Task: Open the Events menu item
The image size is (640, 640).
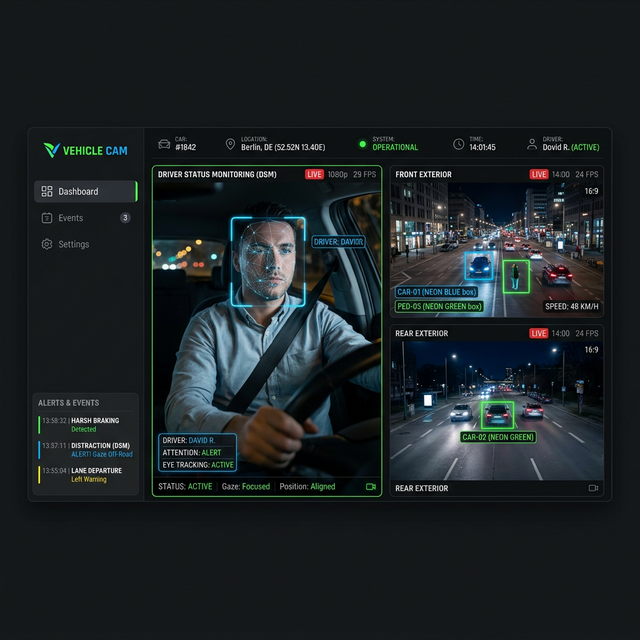Action: (70, 218)
